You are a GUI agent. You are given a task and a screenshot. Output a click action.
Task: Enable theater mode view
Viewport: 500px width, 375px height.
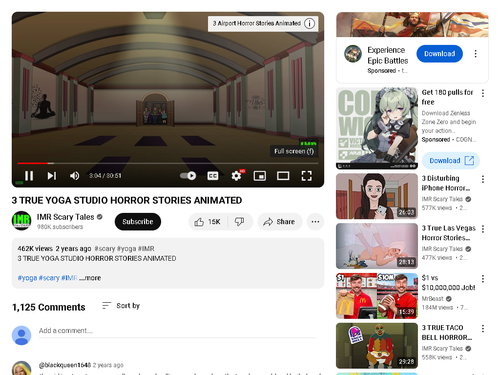tap(283, 176)
